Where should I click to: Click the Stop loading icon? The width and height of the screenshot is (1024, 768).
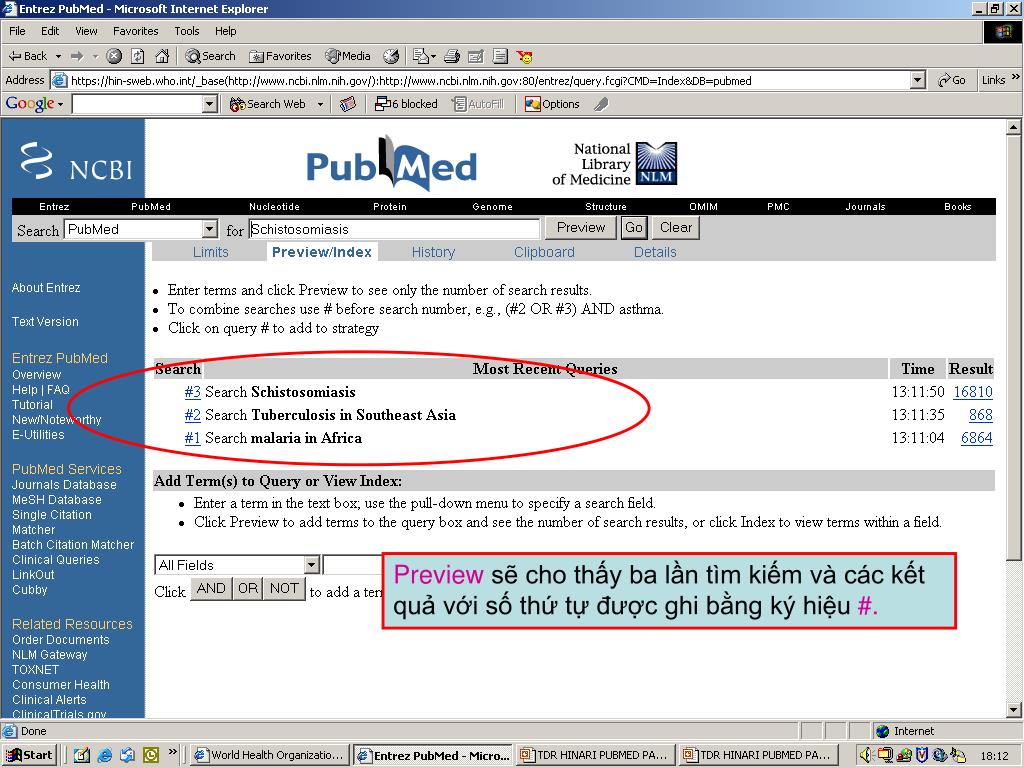click(x=114, y=56)
